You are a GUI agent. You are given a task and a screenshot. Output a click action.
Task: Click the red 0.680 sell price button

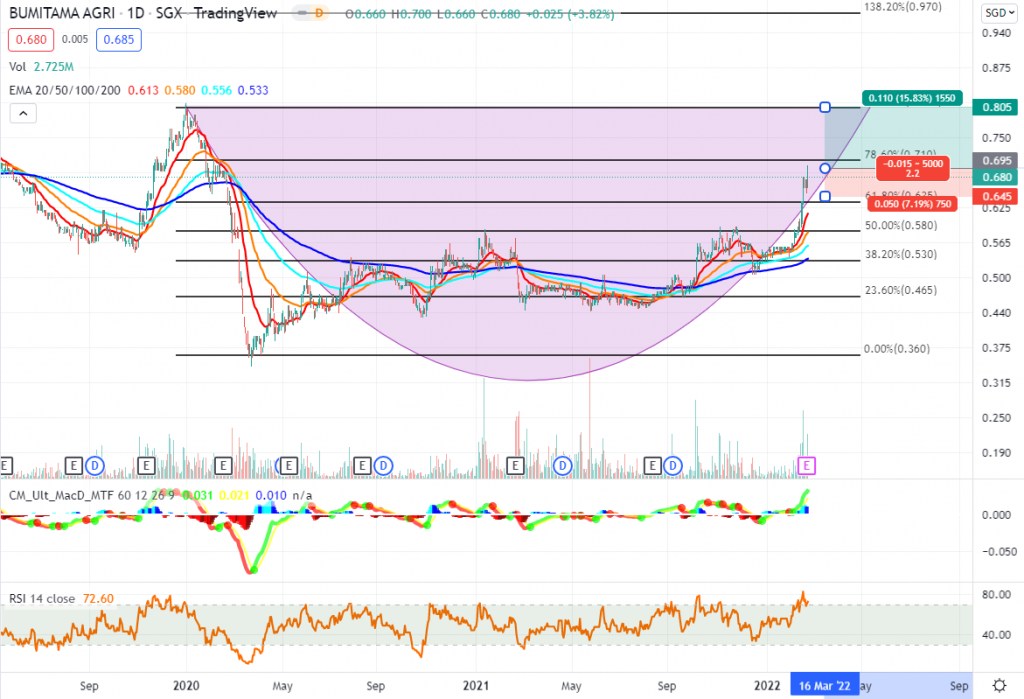click(31, 40)
